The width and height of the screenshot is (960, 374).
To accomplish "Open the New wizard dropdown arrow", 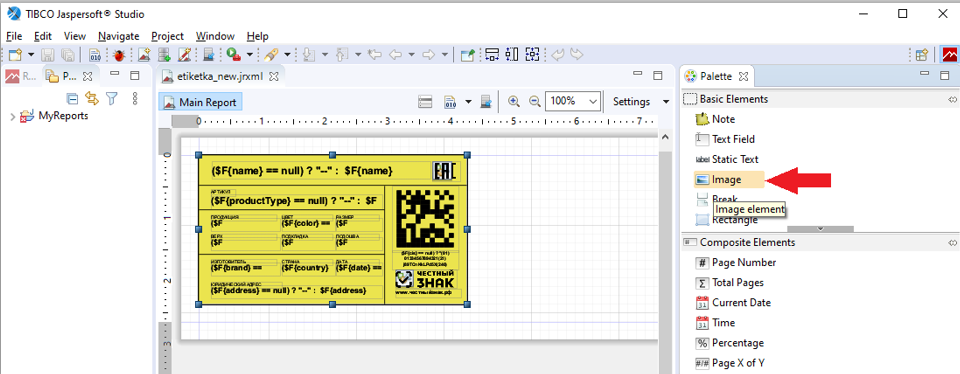I will click(x=31, y=55).
